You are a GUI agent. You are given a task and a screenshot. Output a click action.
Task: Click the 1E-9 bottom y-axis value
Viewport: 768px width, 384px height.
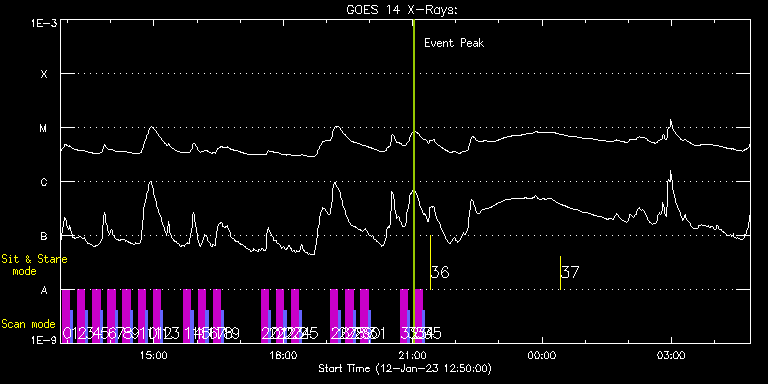43,340
